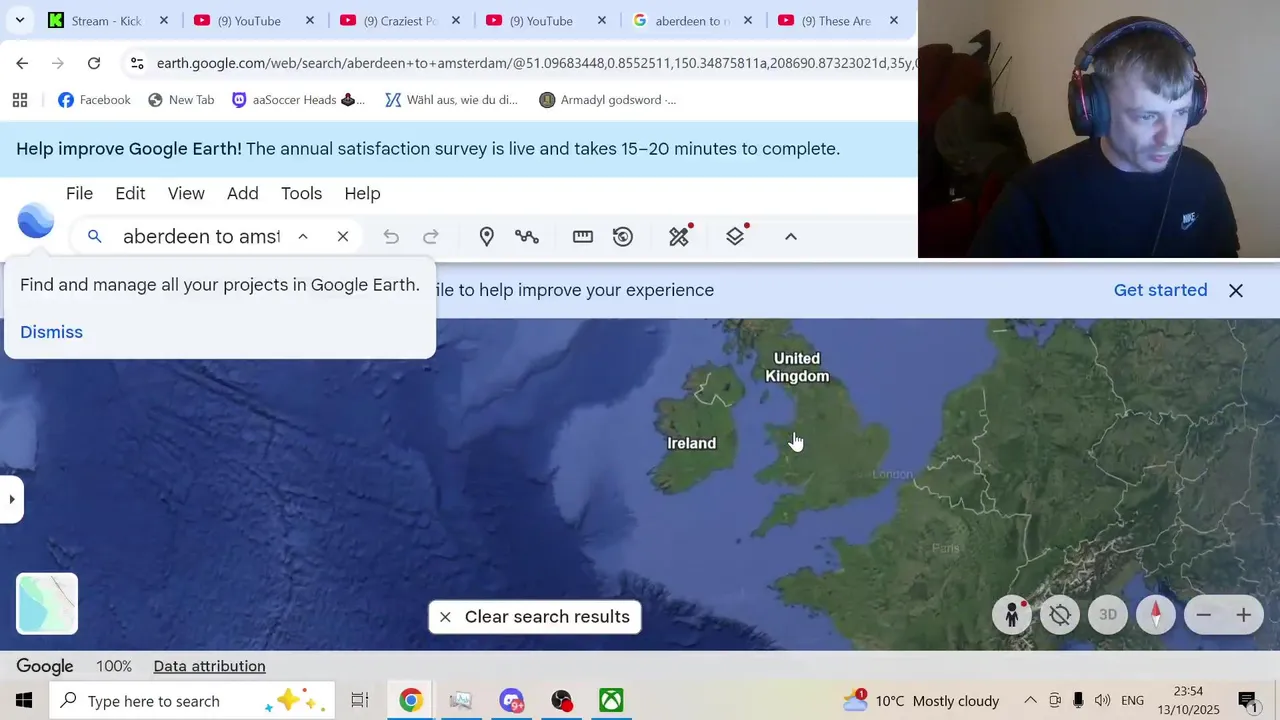The width and height of the screenshot is (1280, 720).
Task: Dismiss the projects tooltip
Action: [51, 332]
